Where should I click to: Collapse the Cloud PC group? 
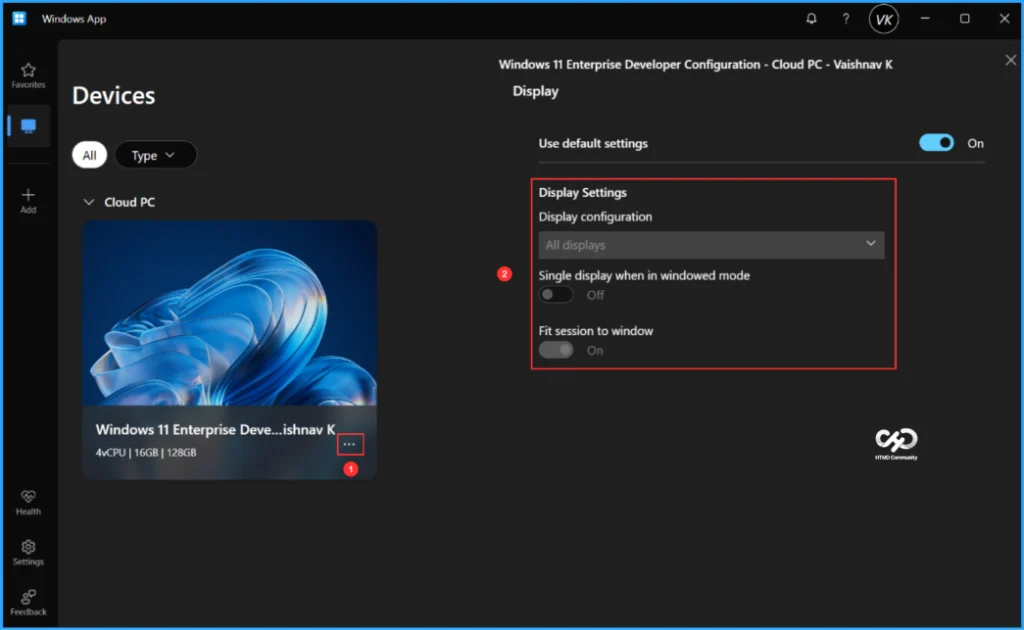coord(89,202)
